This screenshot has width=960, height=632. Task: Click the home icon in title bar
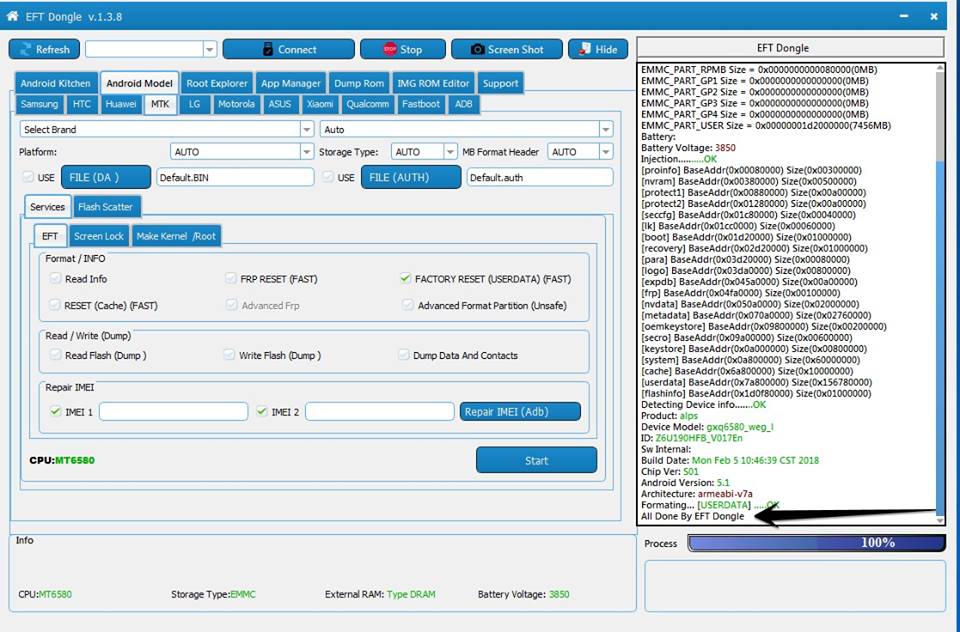tap(12, 16)
